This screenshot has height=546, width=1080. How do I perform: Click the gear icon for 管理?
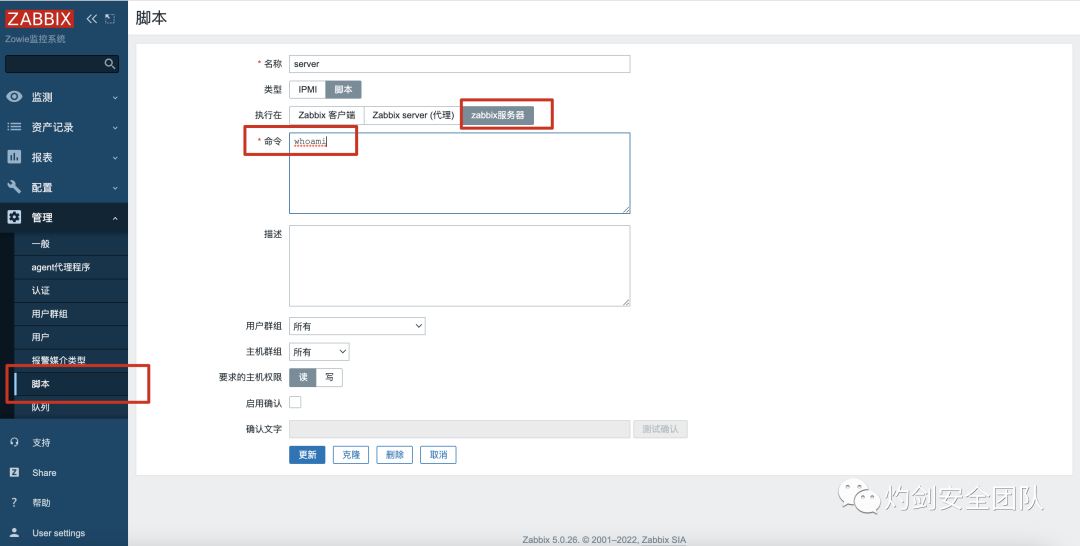point(14,218)
